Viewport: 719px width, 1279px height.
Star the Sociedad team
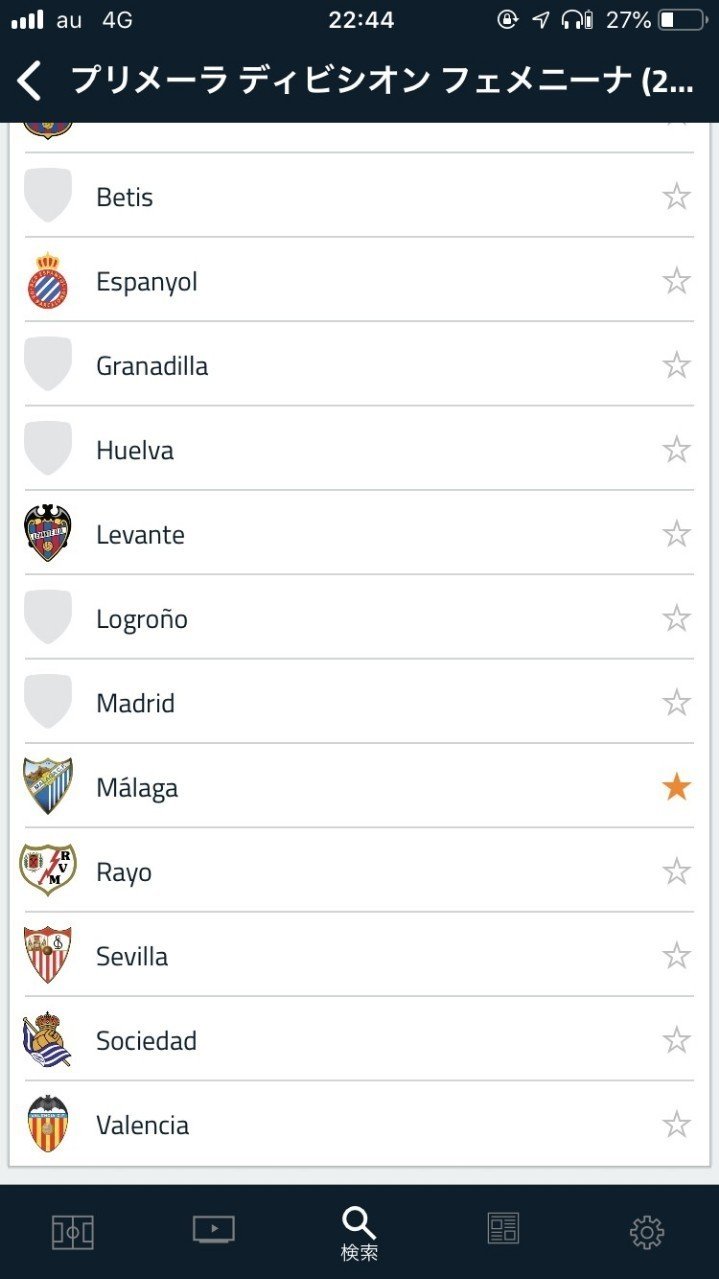click(x=677, y=1040)
